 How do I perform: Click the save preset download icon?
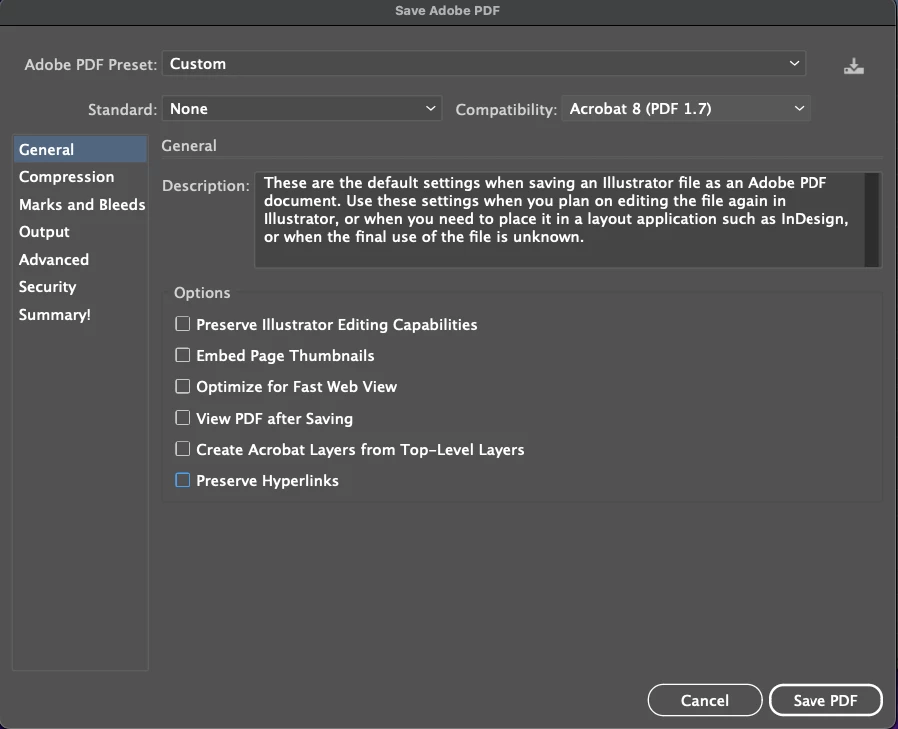pyautogui.click(x=853, y=66)
